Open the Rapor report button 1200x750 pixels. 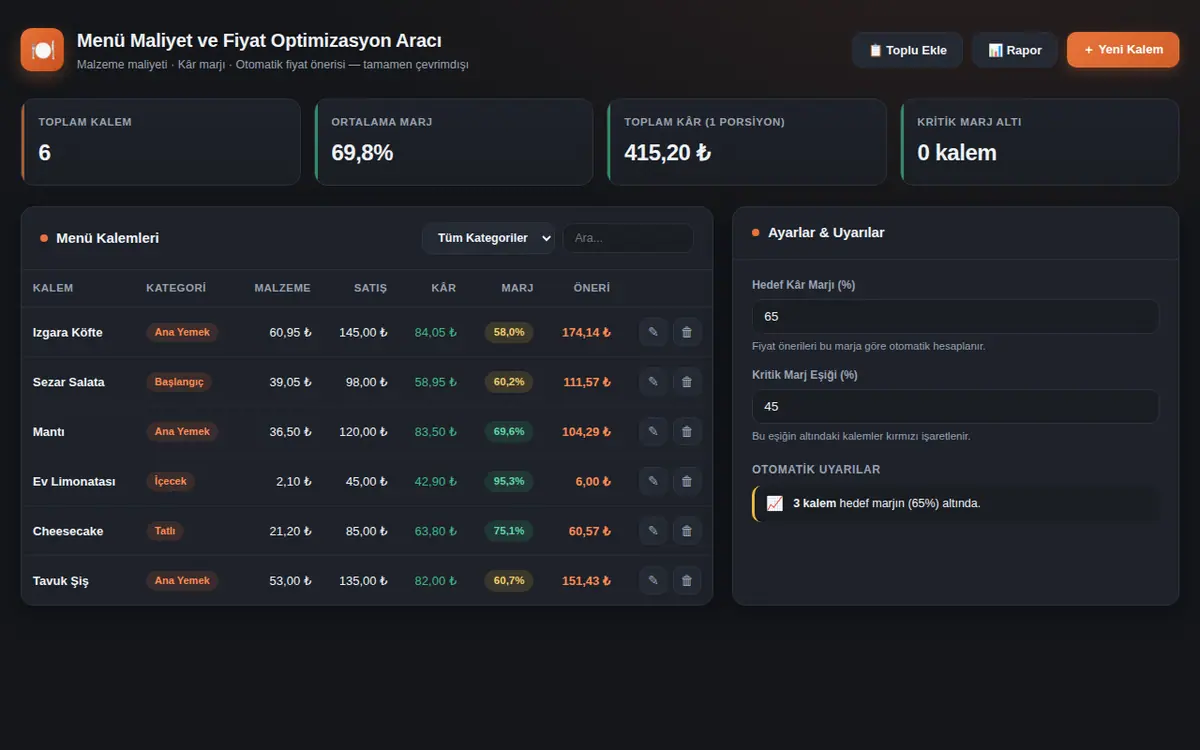tap(1014, 50)
